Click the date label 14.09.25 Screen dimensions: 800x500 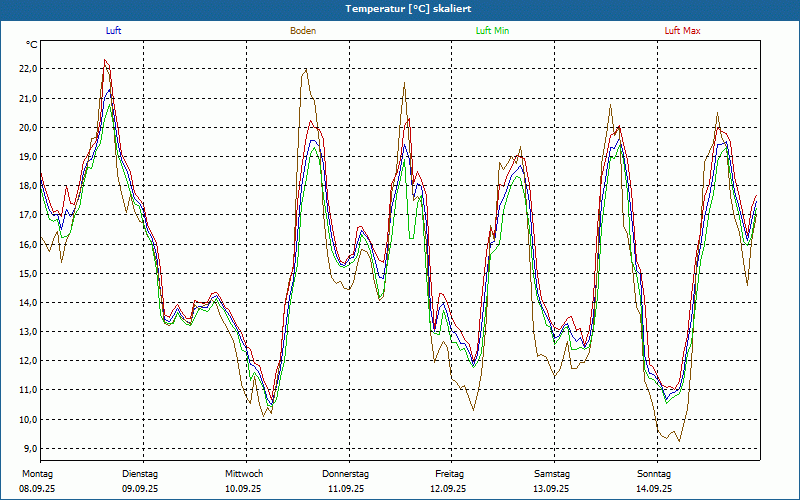(655, 489)
